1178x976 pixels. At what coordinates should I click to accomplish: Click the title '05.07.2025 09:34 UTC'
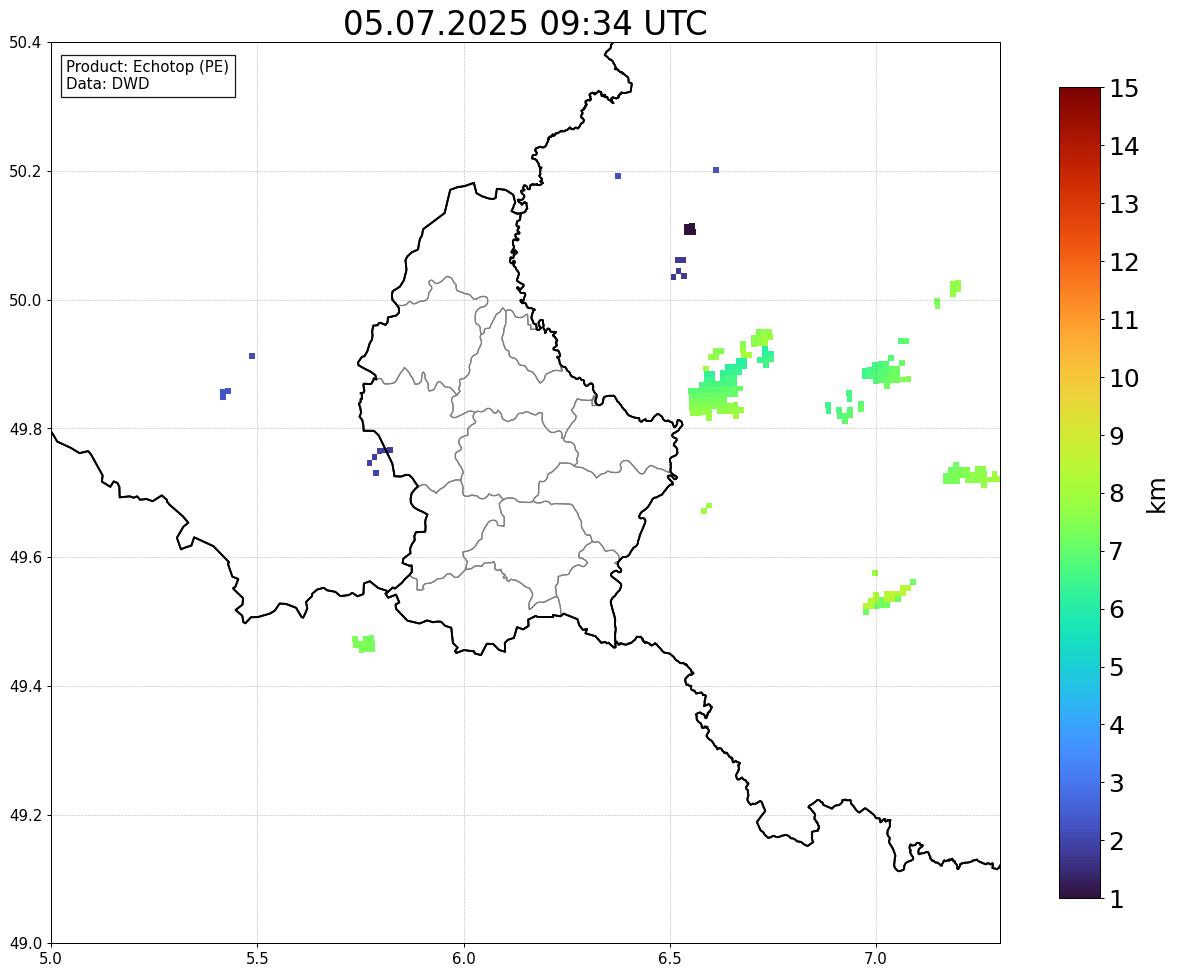(525, 23)
